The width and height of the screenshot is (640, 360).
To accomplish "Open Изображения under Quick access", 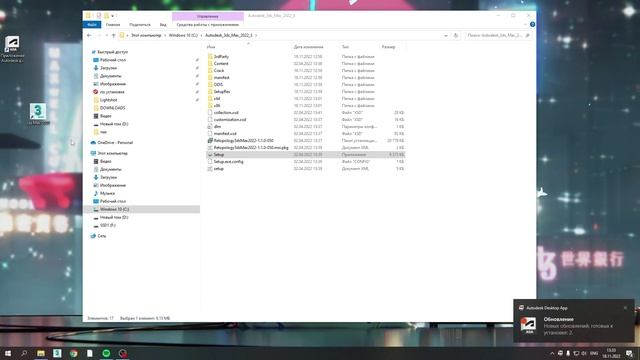I will point(113,84).
